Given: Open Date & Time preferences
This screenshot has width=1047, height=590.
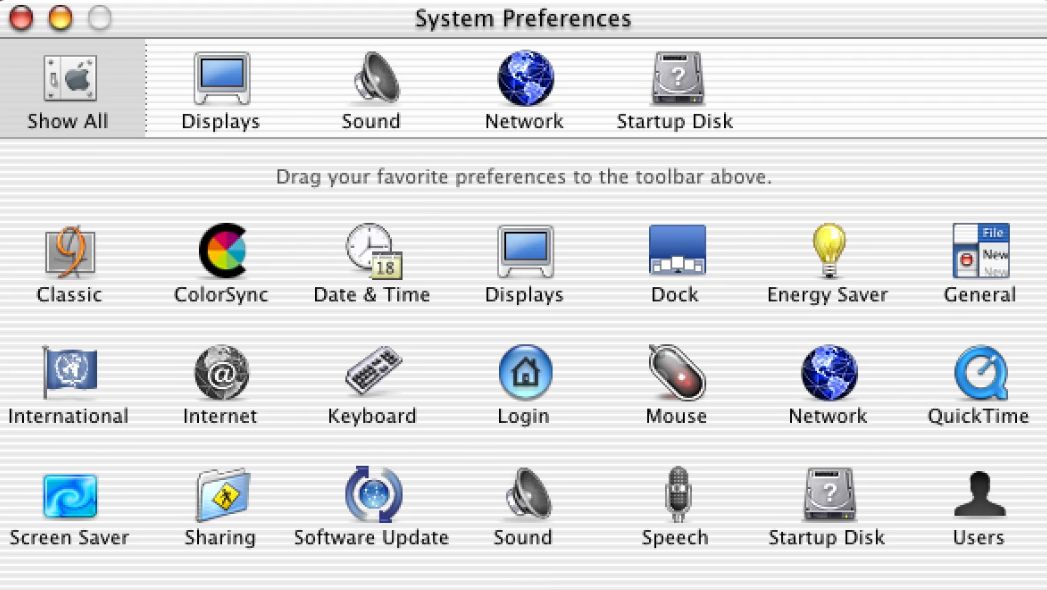Looking at the screenshot, I should (x=373, y=251).
